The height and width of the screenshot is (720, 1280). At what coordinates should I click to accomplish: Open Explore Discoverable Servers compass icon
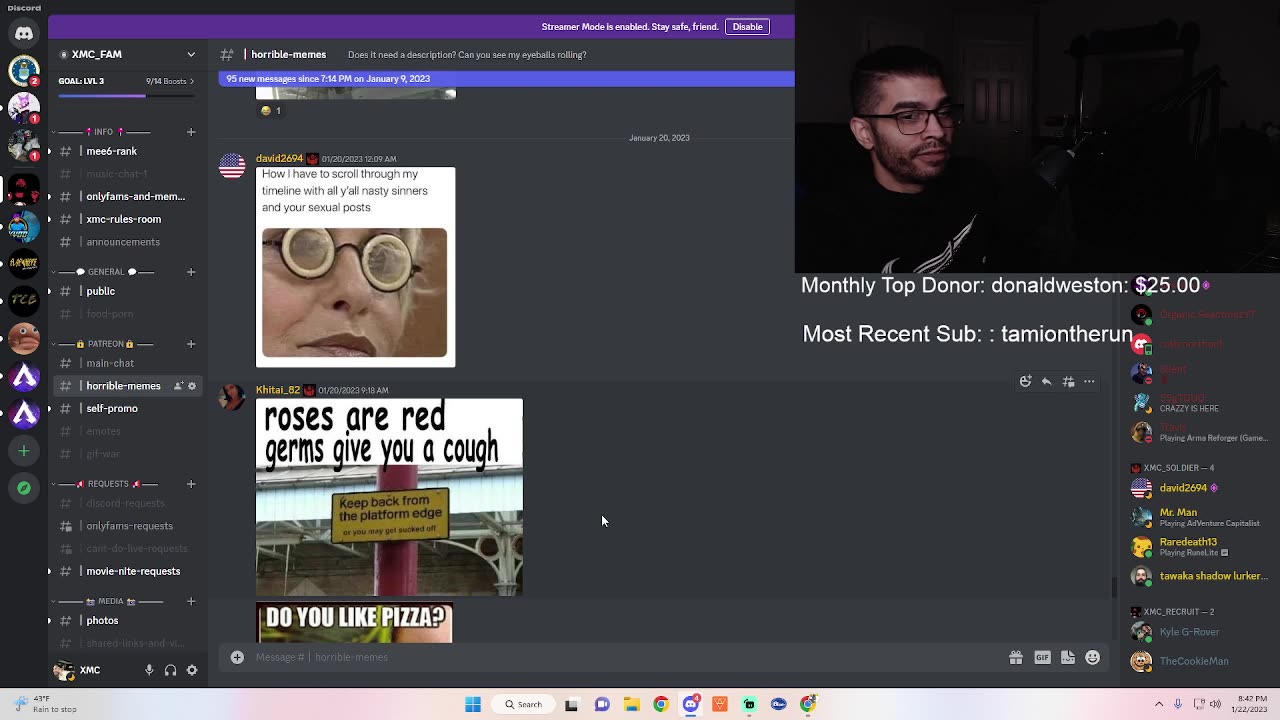[x=24, y=488]
